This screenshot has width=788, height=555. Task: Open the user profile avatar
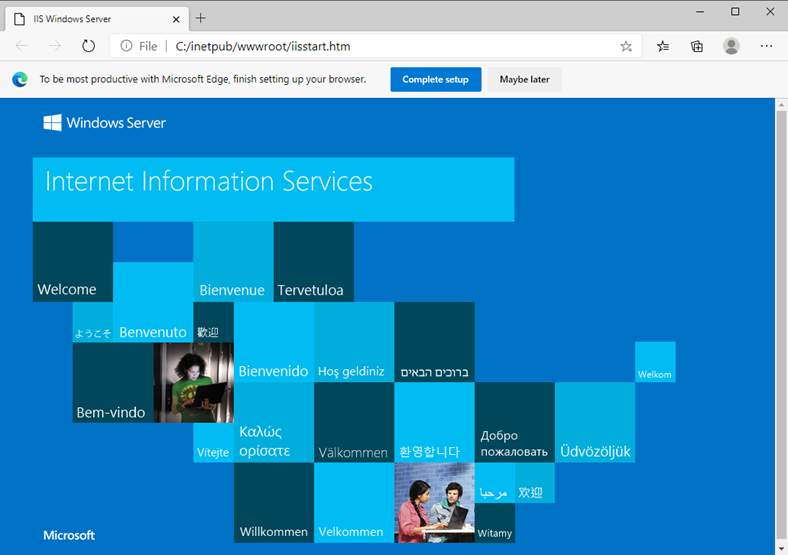(x=731, y=46)
